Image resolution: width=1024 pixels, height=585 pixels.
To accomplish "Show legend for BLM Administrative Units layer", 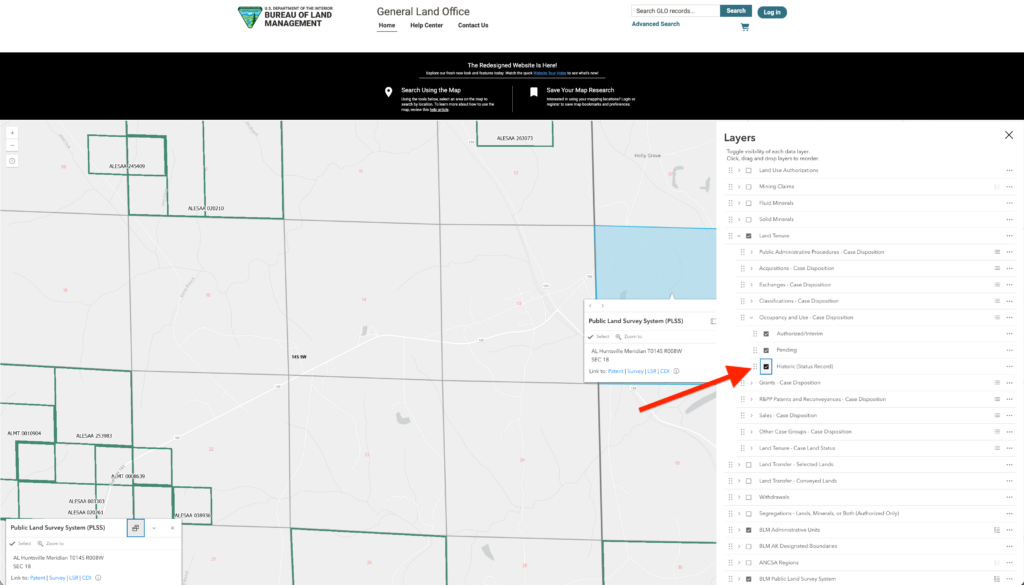I will tap(997, 530).
